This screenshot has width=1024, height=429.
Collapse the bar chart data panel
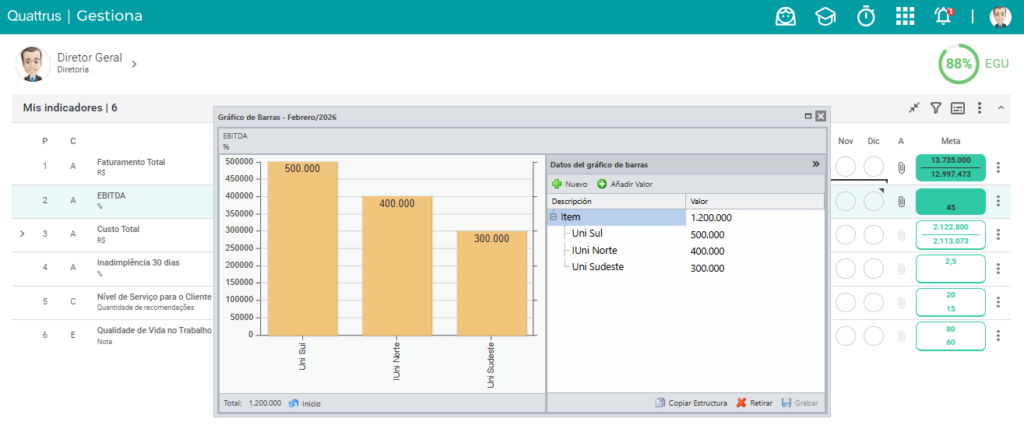(x=816, y=165)
